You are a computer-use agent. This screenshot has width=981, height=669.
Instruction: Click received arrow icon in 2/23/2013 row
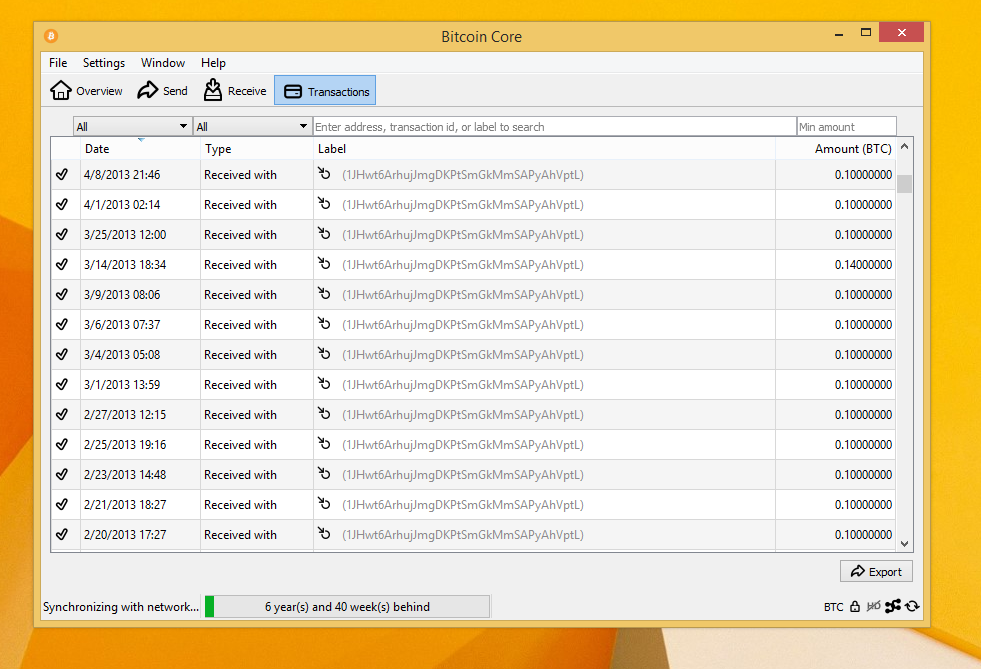point(323,473)
